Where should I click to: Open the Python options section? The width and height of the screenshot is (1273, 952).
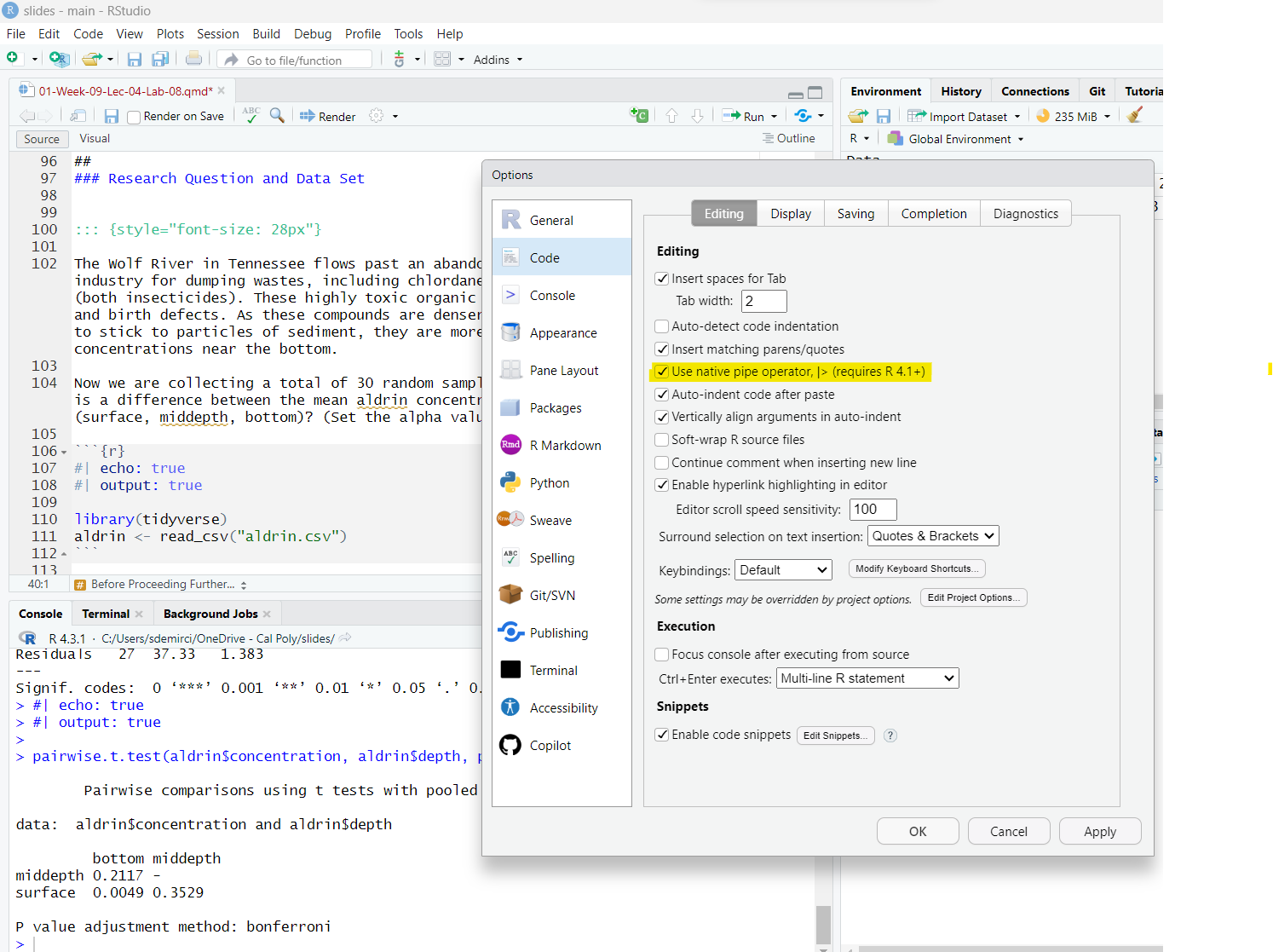coord(549,483)
